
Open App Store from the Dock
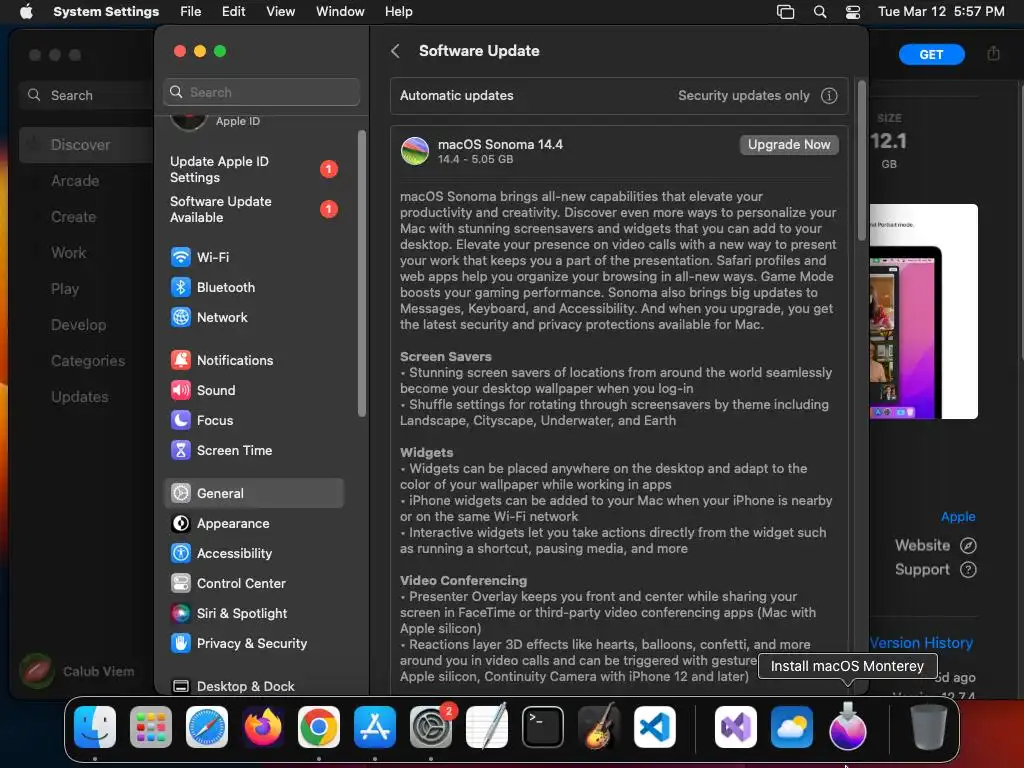click(375, 727)
